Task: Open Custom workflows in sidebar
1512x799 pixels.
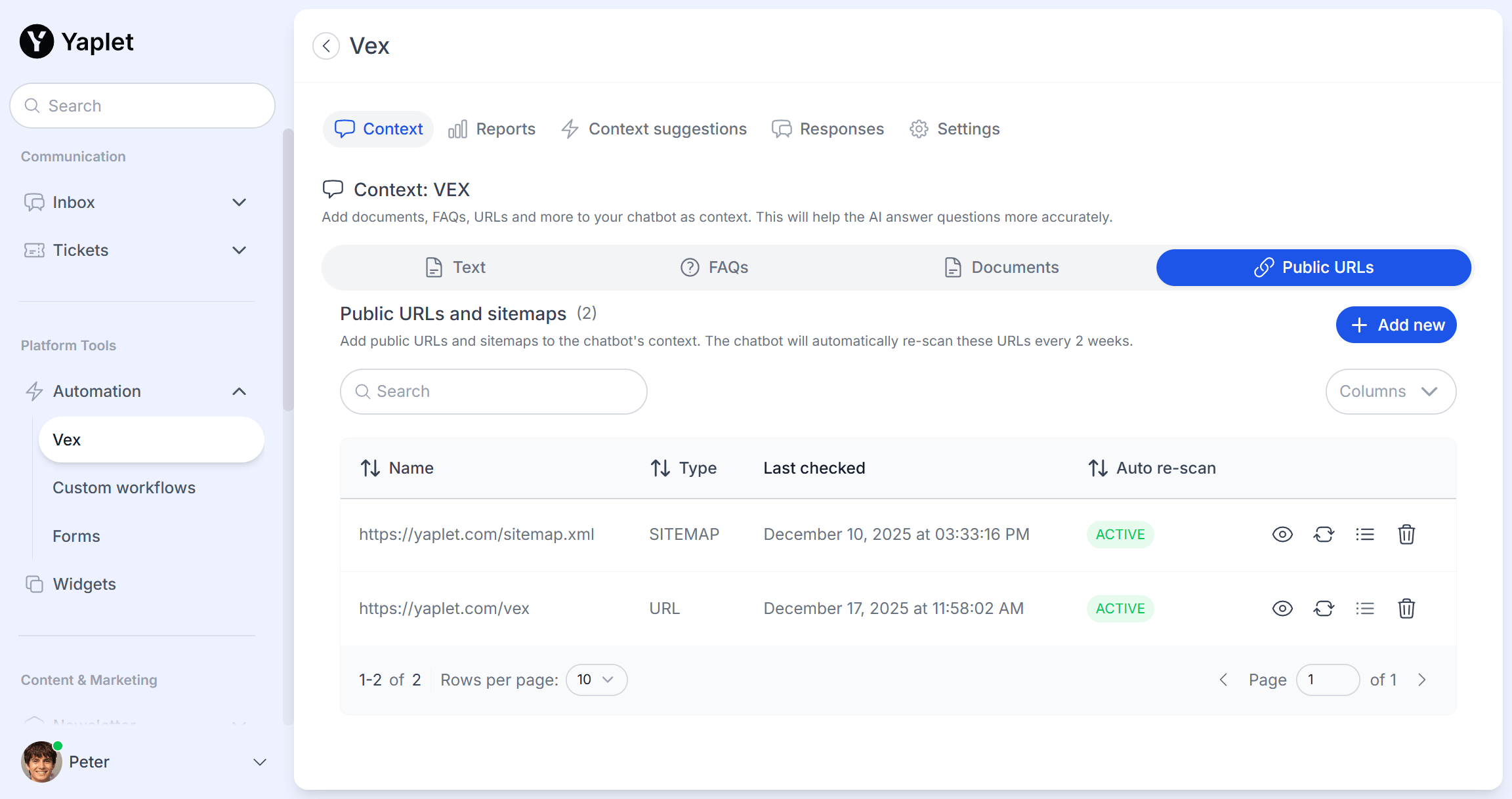Action: point(124,487)
